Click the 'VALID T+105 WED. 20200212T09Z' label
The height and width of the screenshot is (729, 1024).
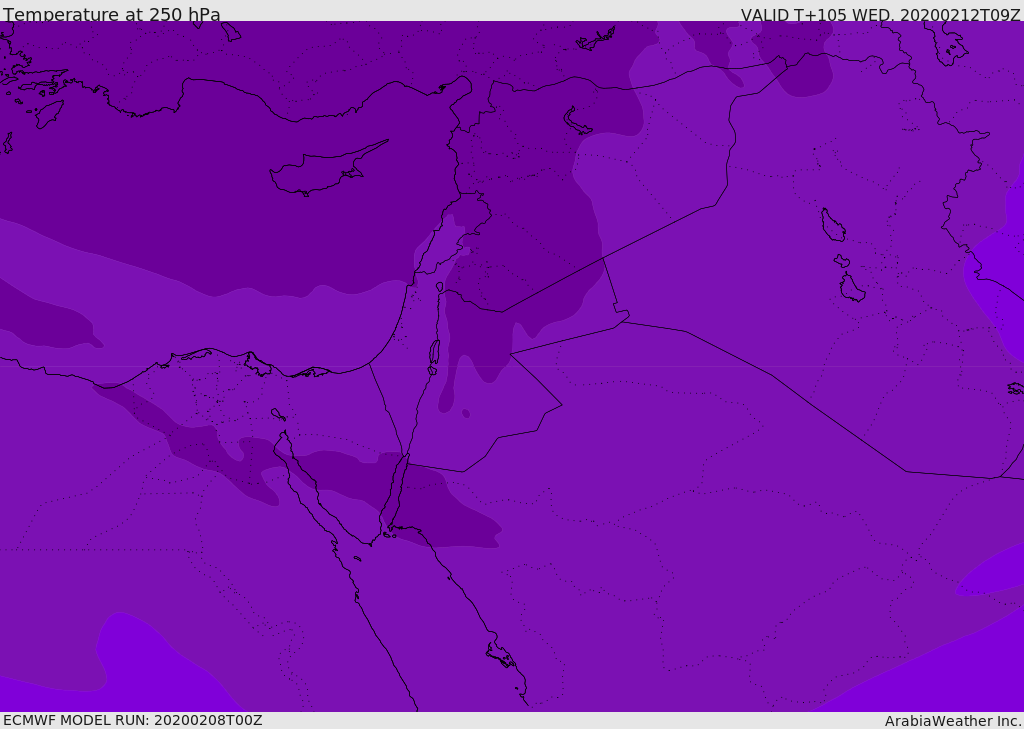pyautogui.click(x=880, y=14)
